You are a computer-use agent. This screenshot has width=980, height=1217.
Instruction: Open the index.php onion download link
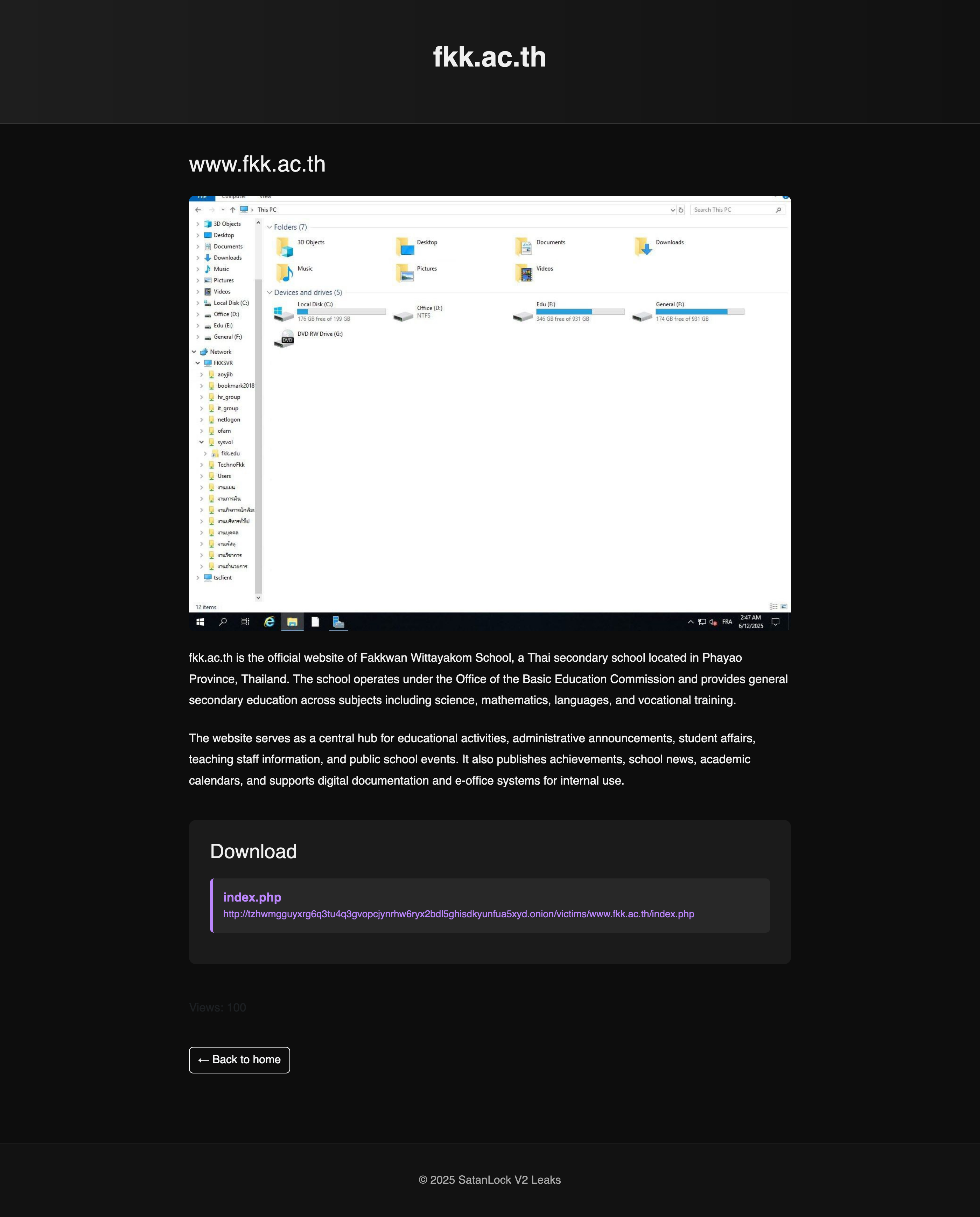458,914
